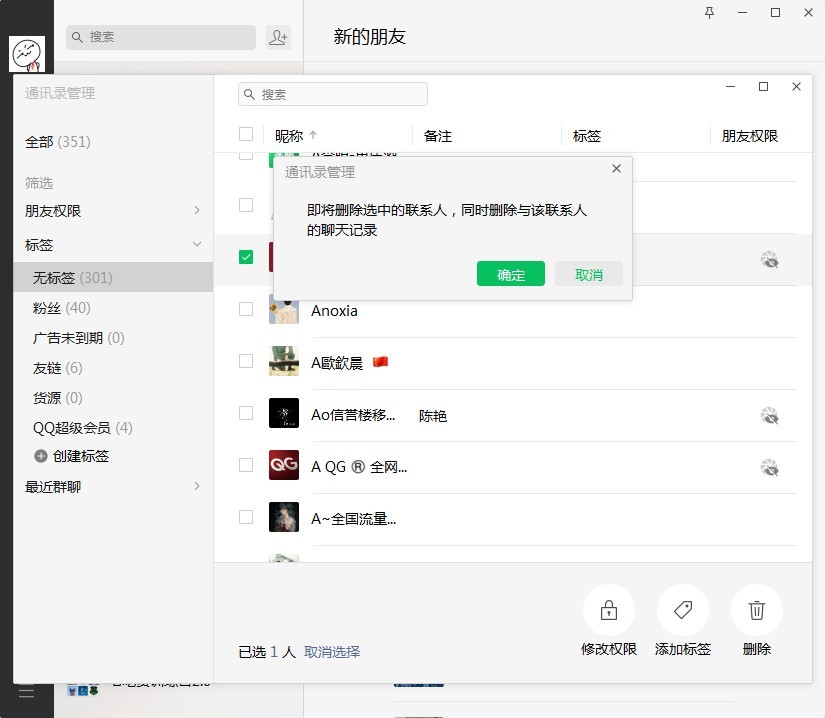Confirm deletion with 确定 button

coord(510,274)
